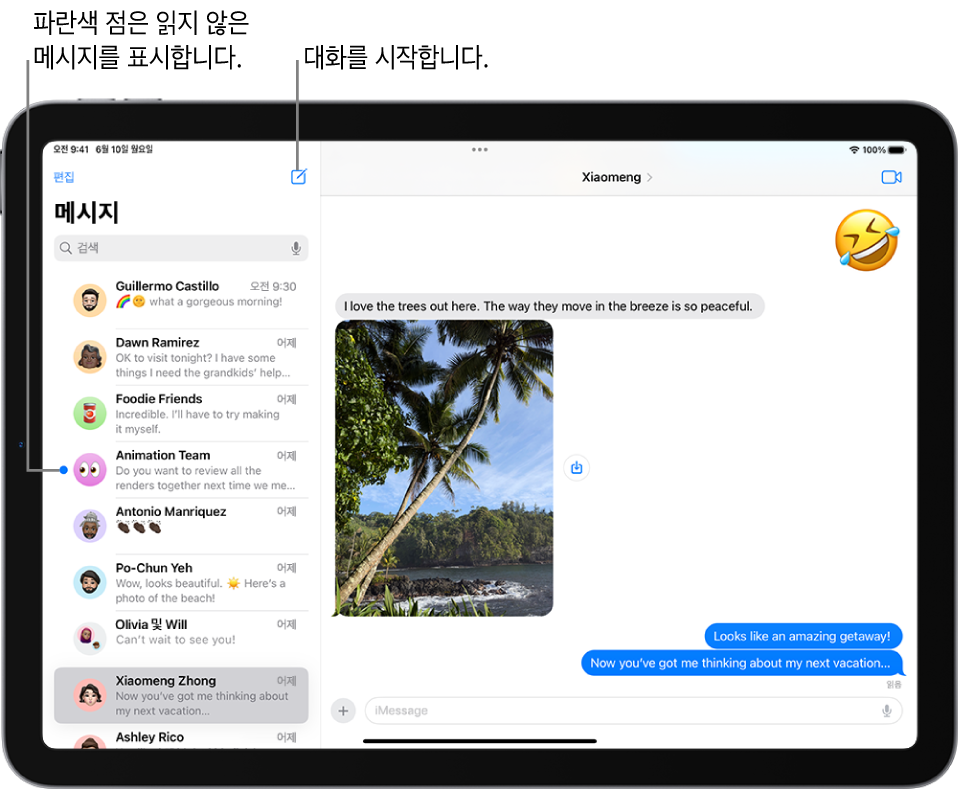This screenshot has height=790, width=960.
Task: Open Po-Chun Yeh conversation
Action: coord(181,582)
